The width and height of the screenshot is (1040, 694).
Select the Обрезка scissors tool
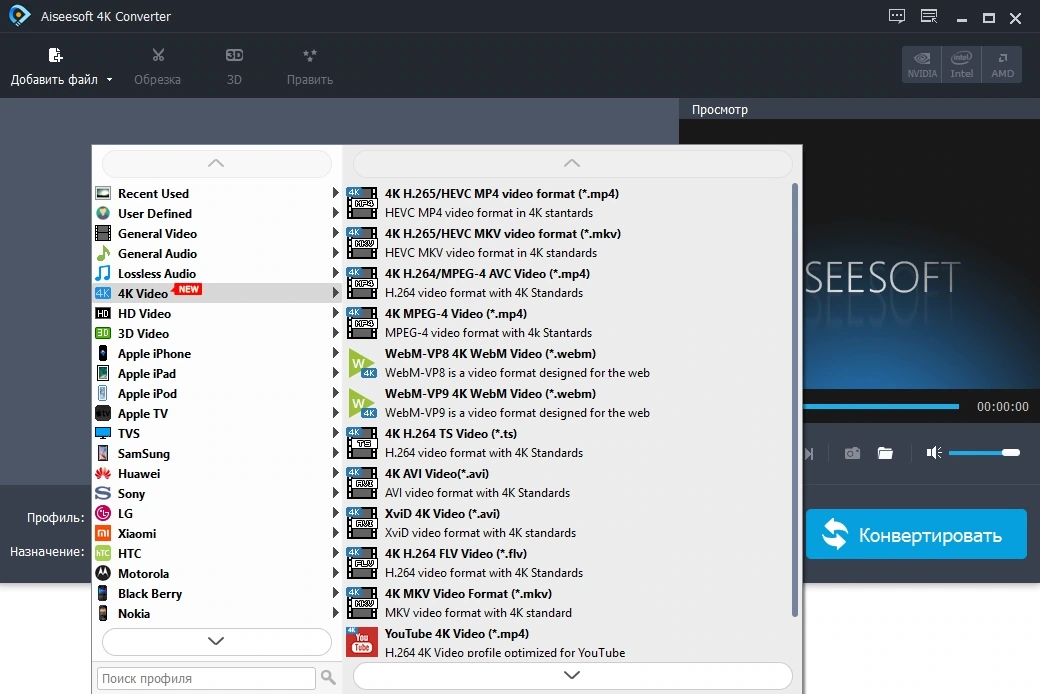[x=158, y=55]
